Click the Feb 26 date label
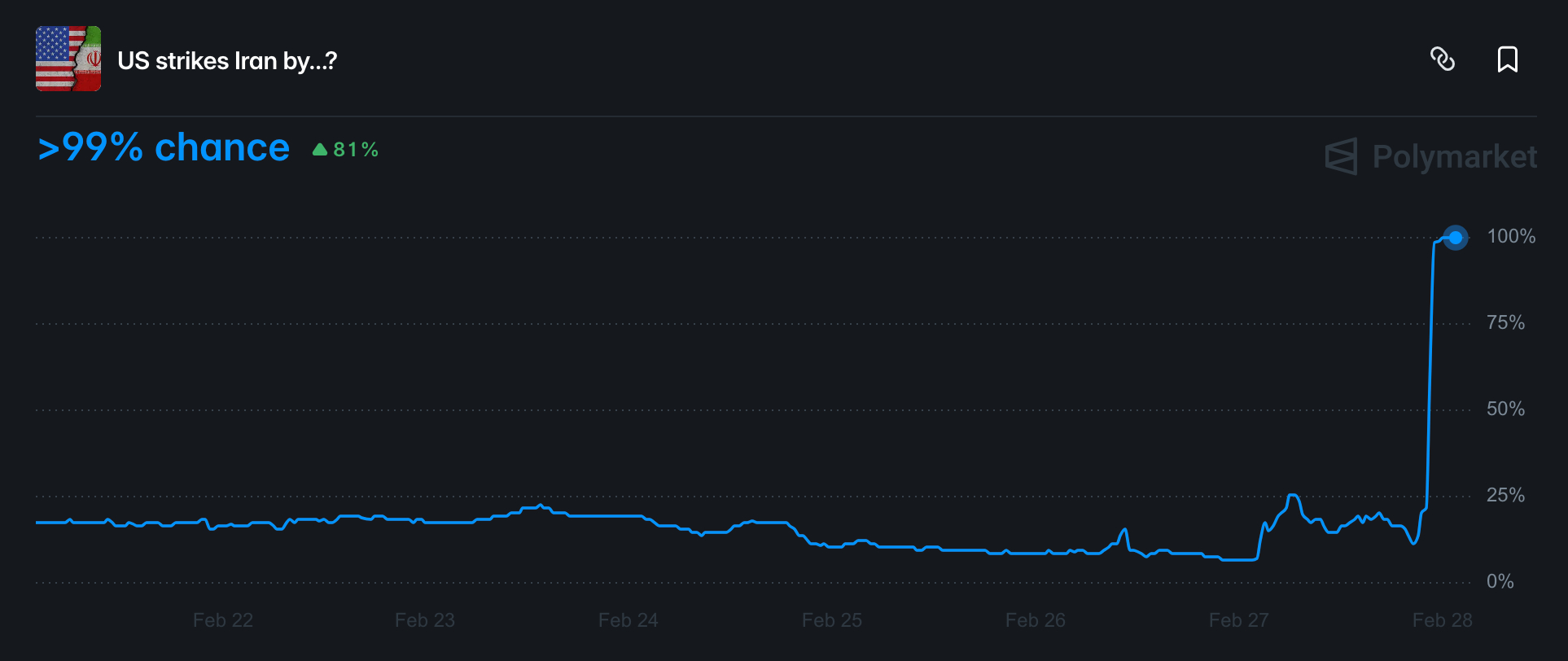Screen dimensions: 1568x661 [x=1035, y=620]
